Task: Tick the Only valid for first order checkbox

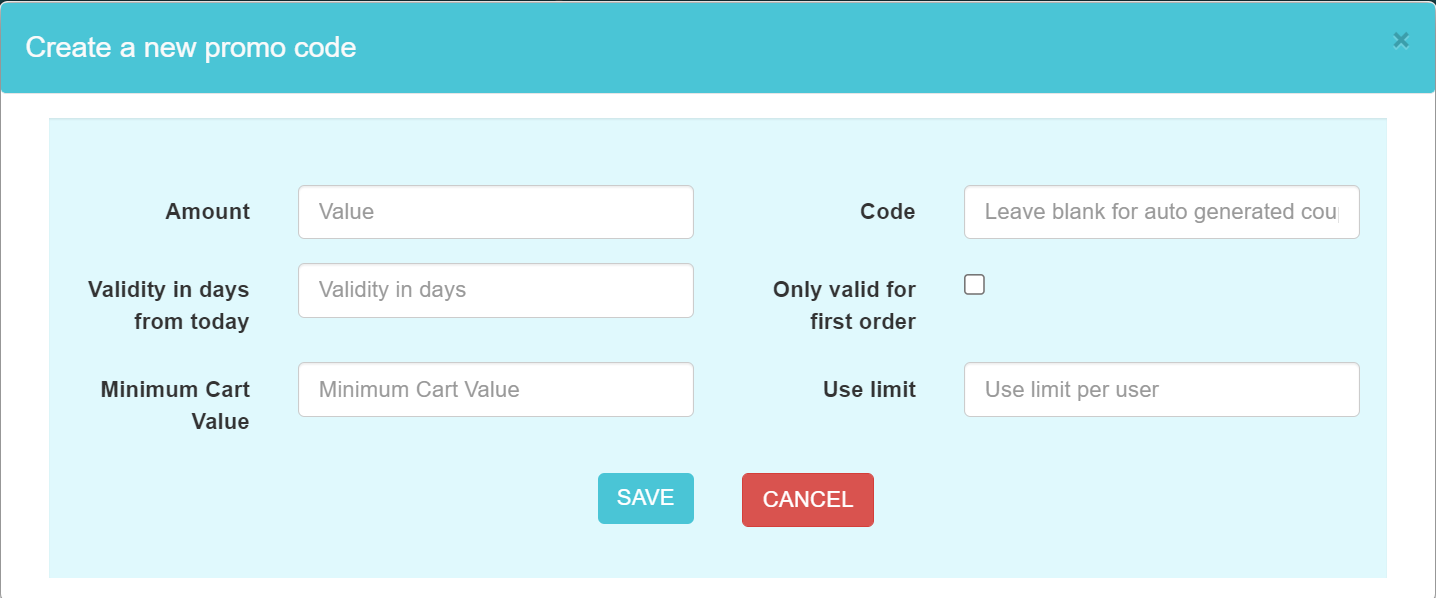Action: click(x=974, y=284)
